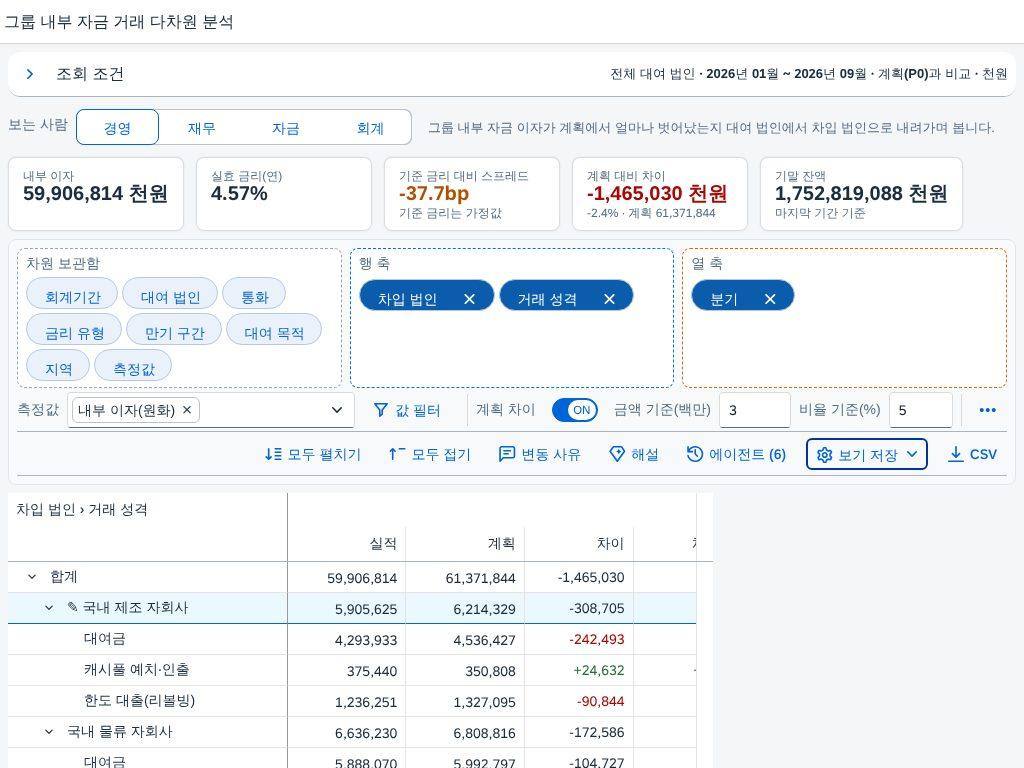
Task: Select the 캐시풀 예치·인출 row
Action: pyautogui.click(x=352, y=670)
